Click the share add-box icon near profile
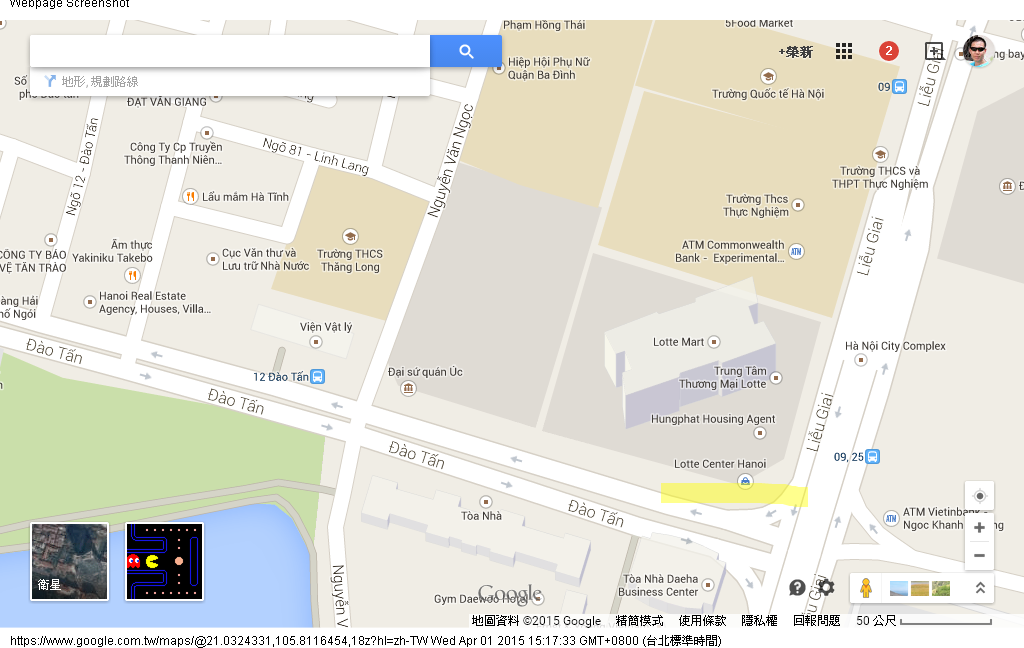 pos(935,51)
